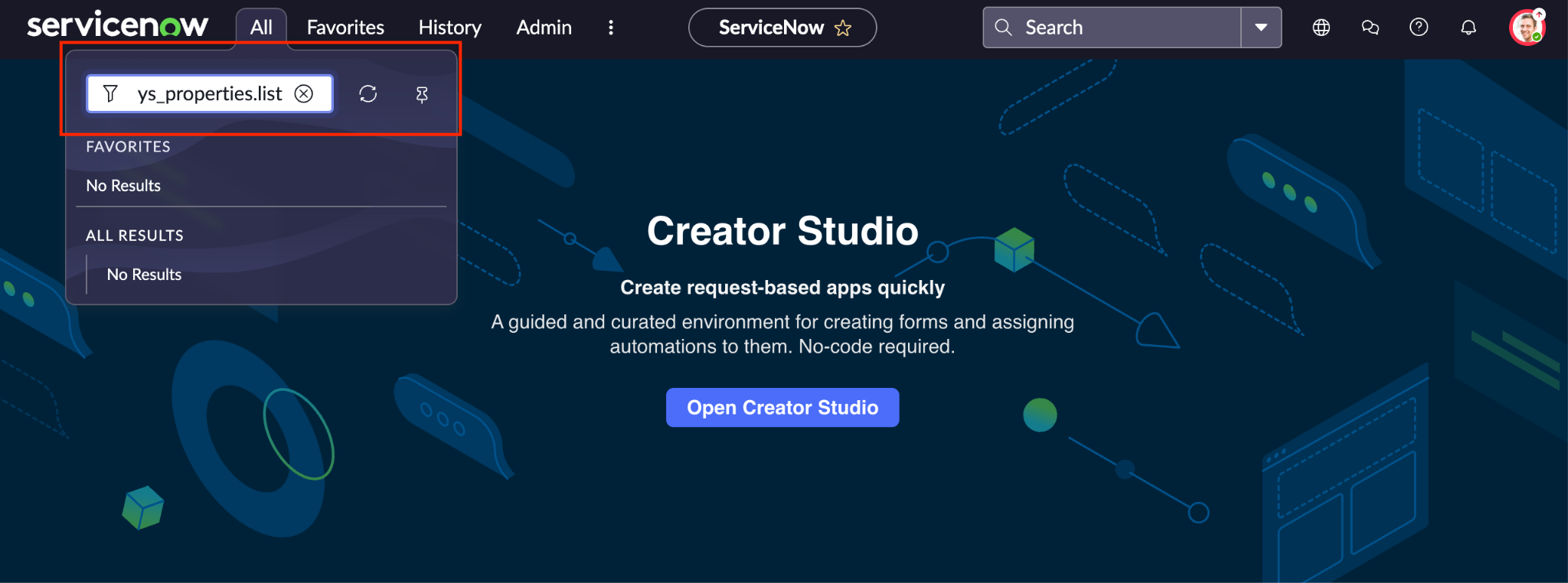
Task: Click the Open Creator Studio button
Action: (x=782, y=408)
